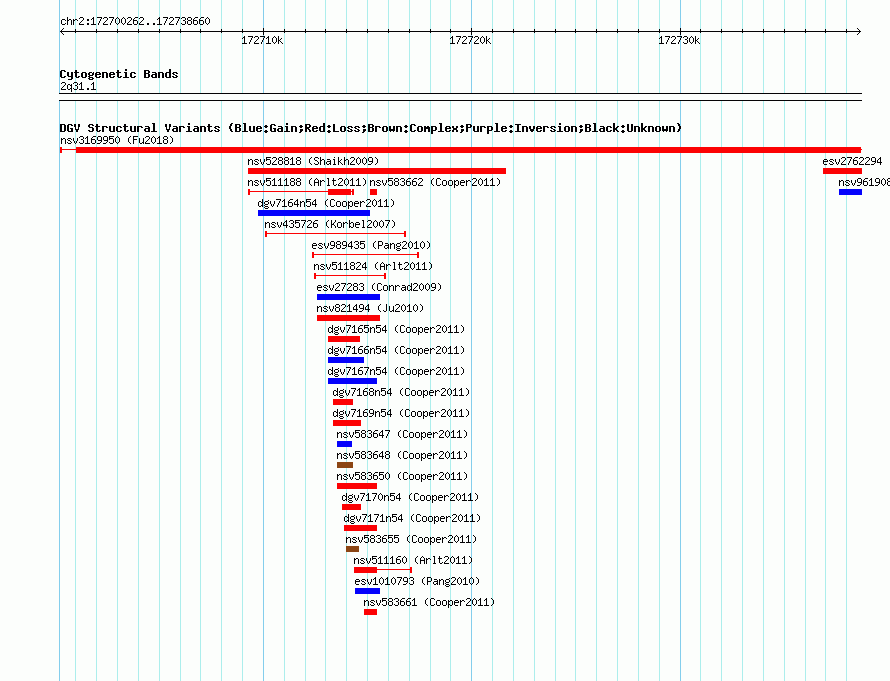
Task: Click the blue dgv7164n54 gain bar
Action: click(314, 213)
